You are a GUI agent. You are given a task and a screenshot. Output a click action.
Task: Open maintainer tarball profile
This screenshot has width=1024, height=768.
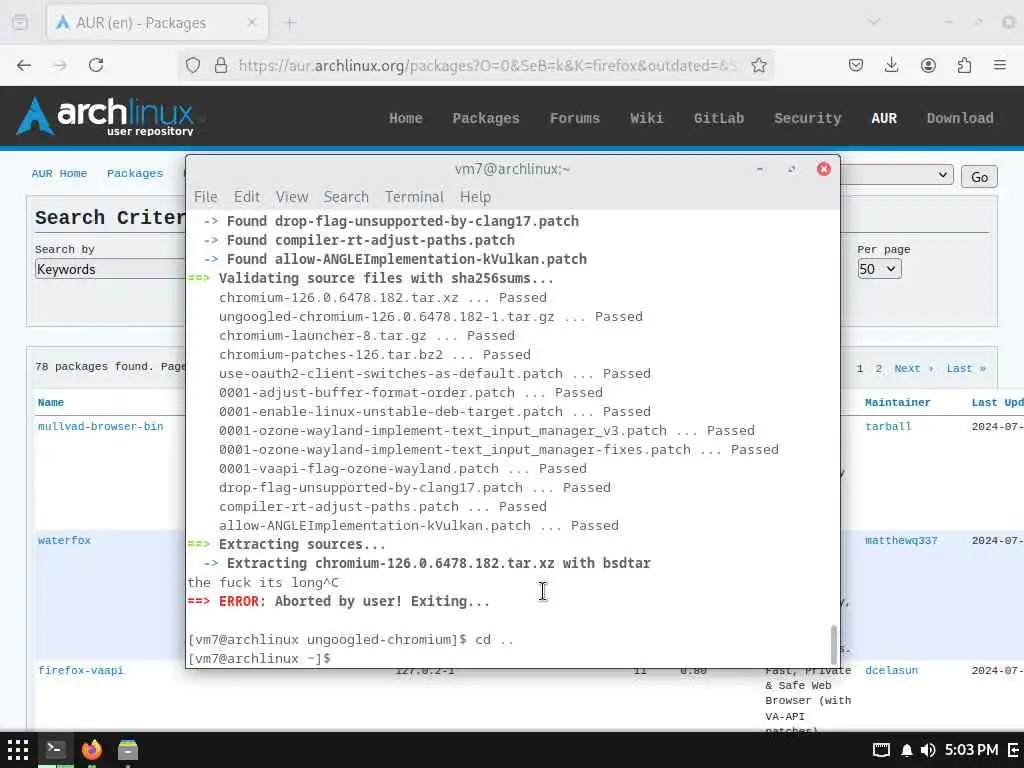click(x=888, y=426)
